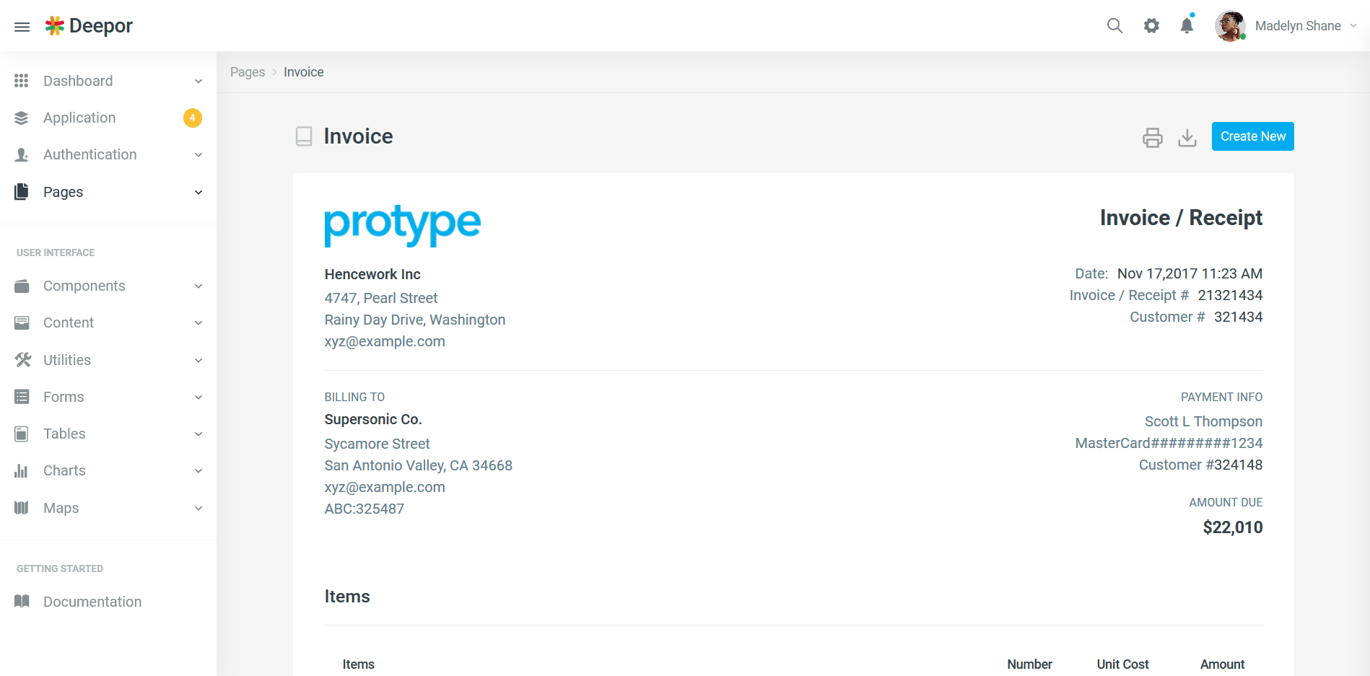The width and height of the screenshot is (1370, 676).
Task: Click the Content sidebar icon
Action: point(21,323)
